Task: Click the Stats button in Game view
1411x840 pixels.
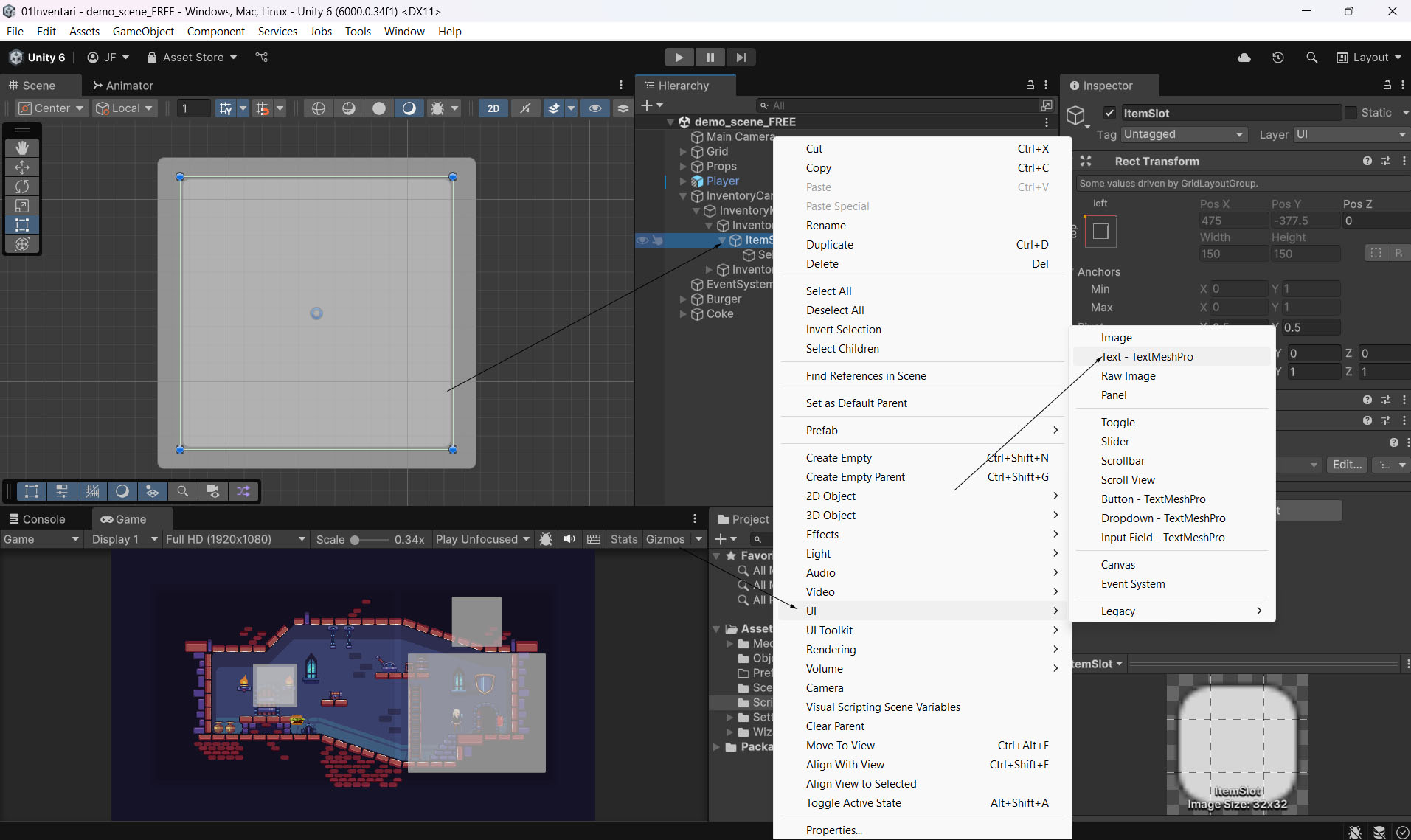Action: tap(623, 539)
